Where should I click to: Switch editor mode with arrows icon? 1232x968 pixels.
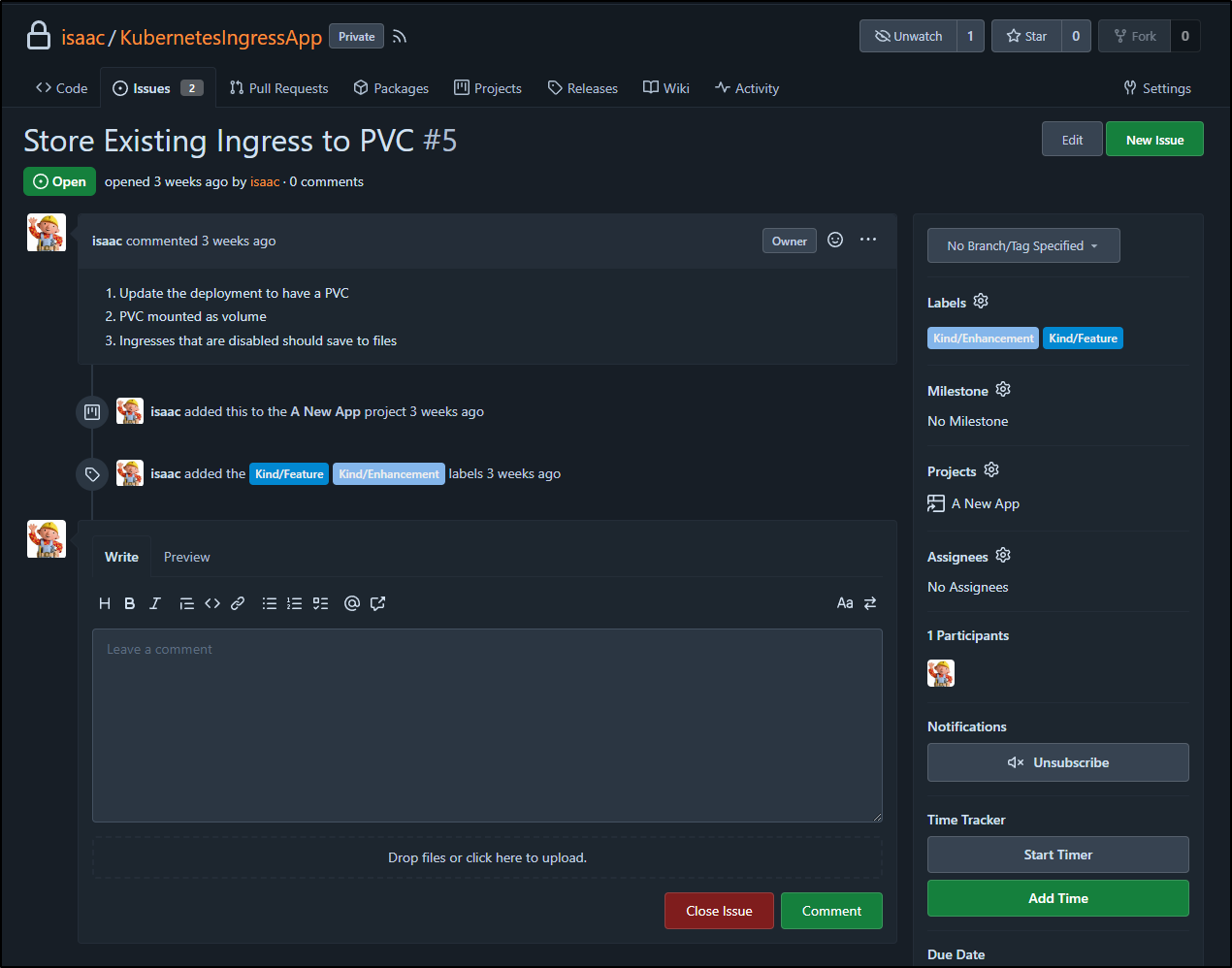[x=870, y=603]
